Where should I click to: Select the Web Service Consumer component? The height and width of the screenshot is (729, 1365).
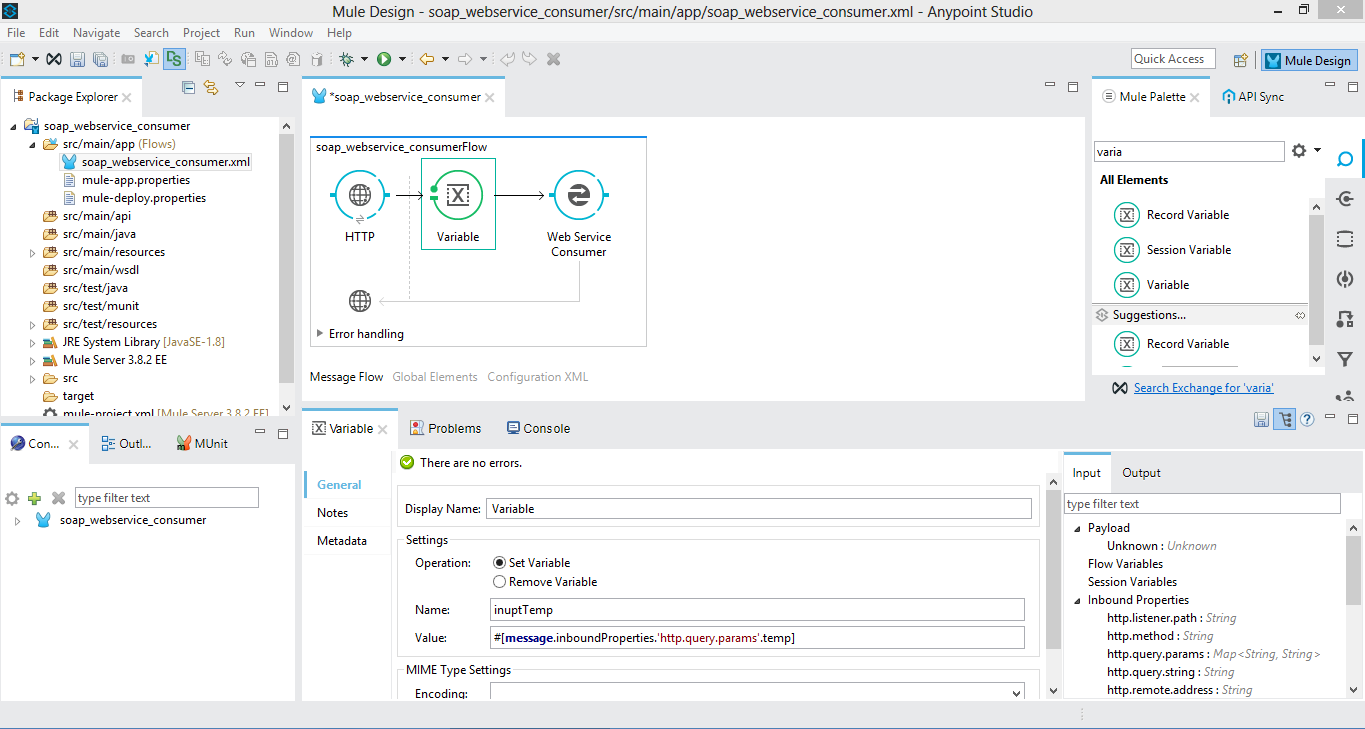click(578, 196)
